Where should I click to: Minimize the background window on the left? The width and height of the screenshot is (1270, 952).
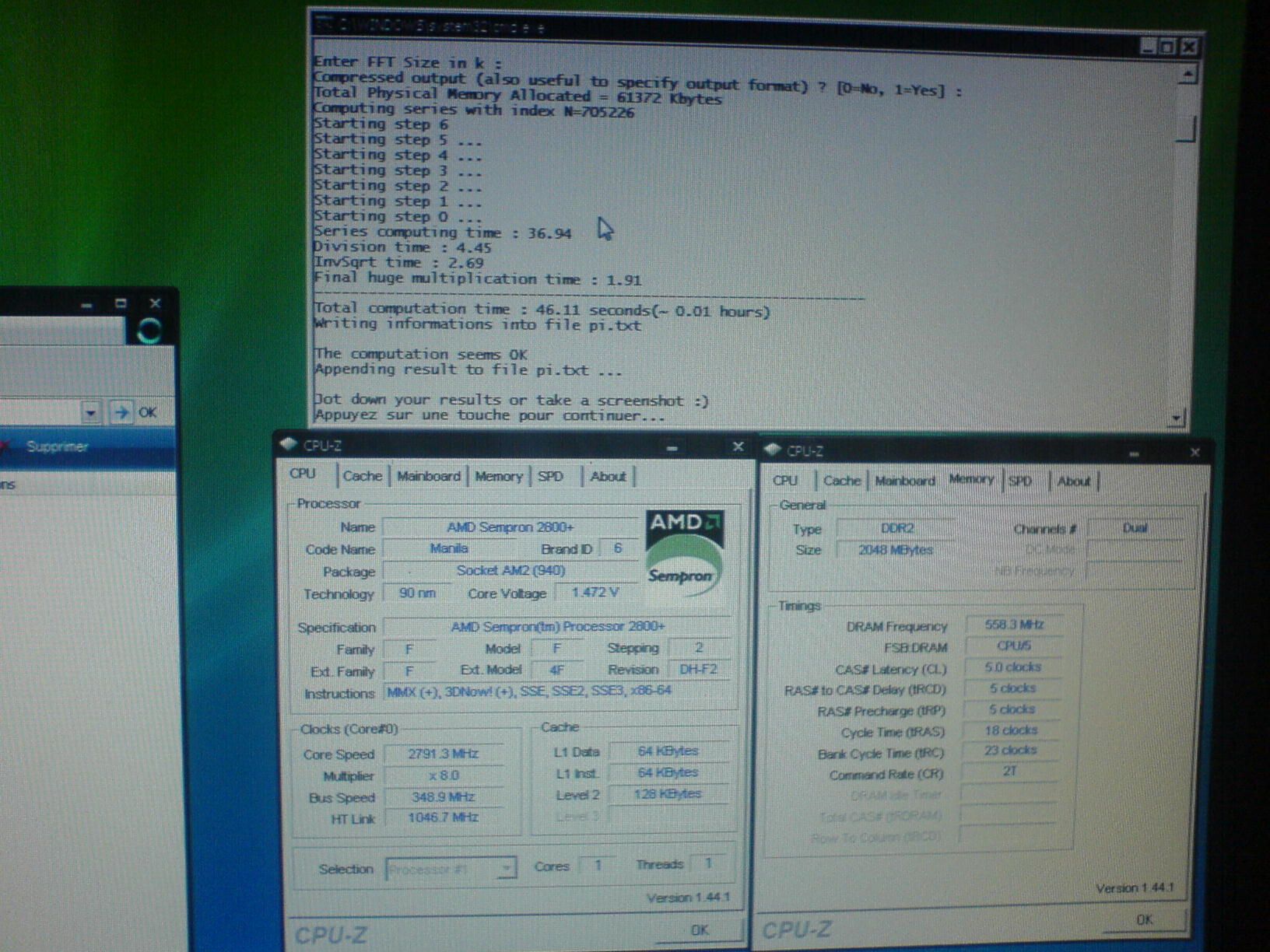pyautogui.click(x=86, y=305)
